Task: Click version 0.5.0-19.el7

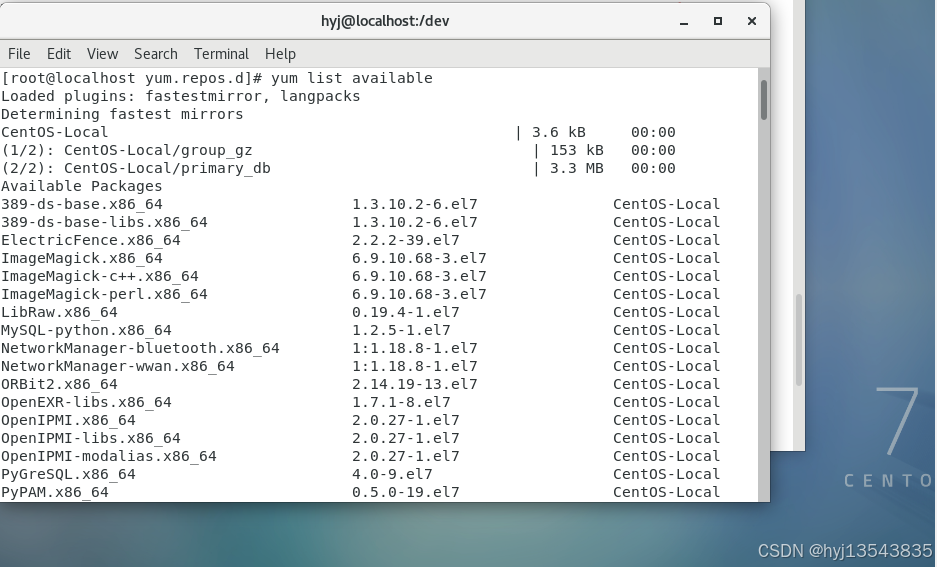Action: 406,492
